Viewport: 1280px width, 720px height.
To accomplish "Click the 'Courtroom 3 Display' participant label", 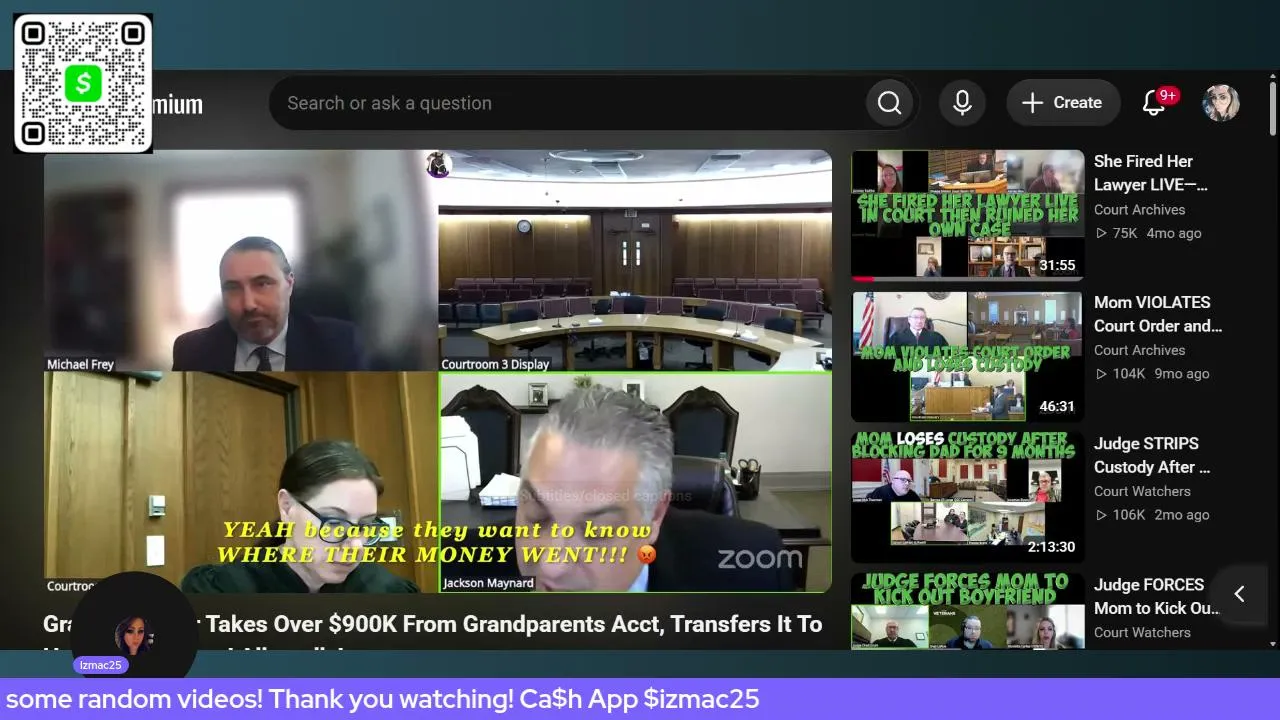I will tap(495, 364).
